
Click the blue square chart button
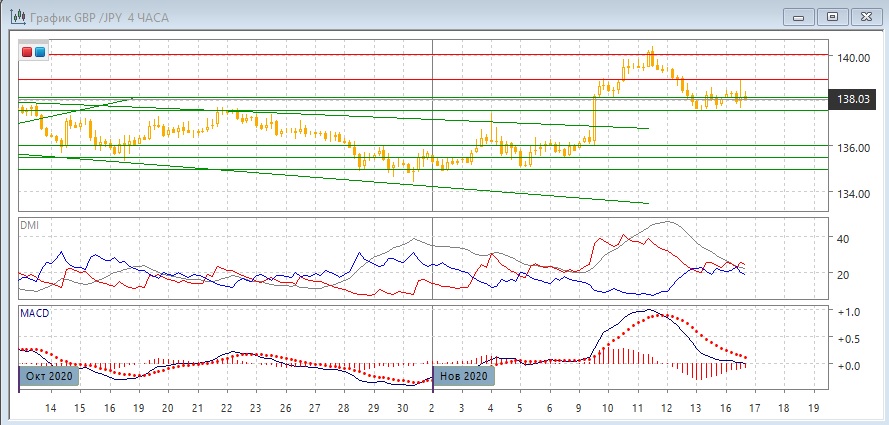(x=39, y=52)
